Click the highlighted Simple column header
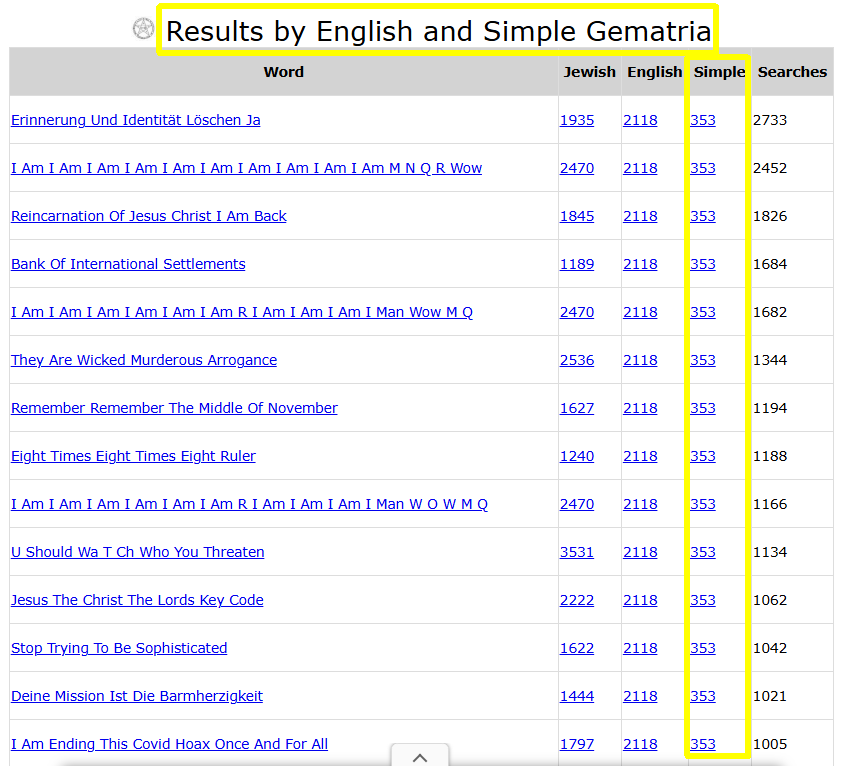This screenshot has width=841, height=766. click(718, 71)
